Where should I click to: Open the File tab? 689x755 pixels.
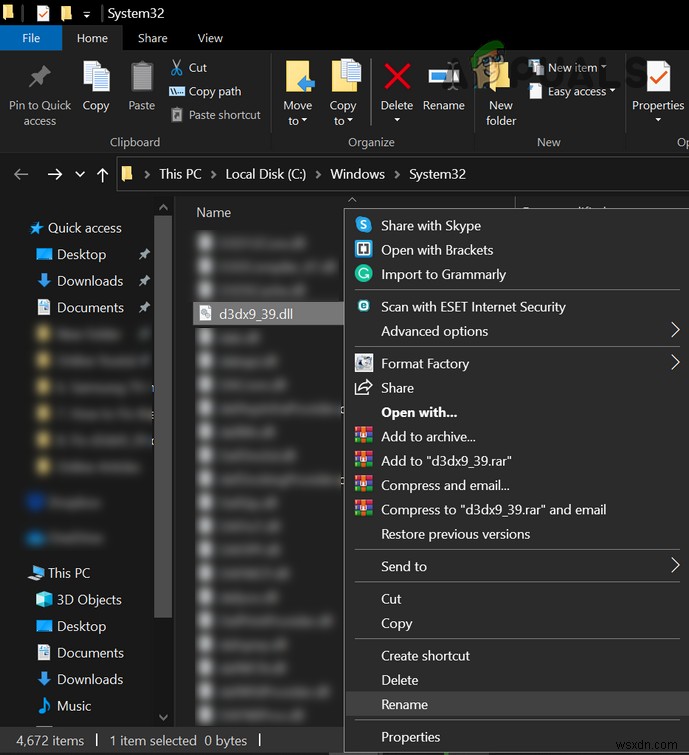point(31,38)
